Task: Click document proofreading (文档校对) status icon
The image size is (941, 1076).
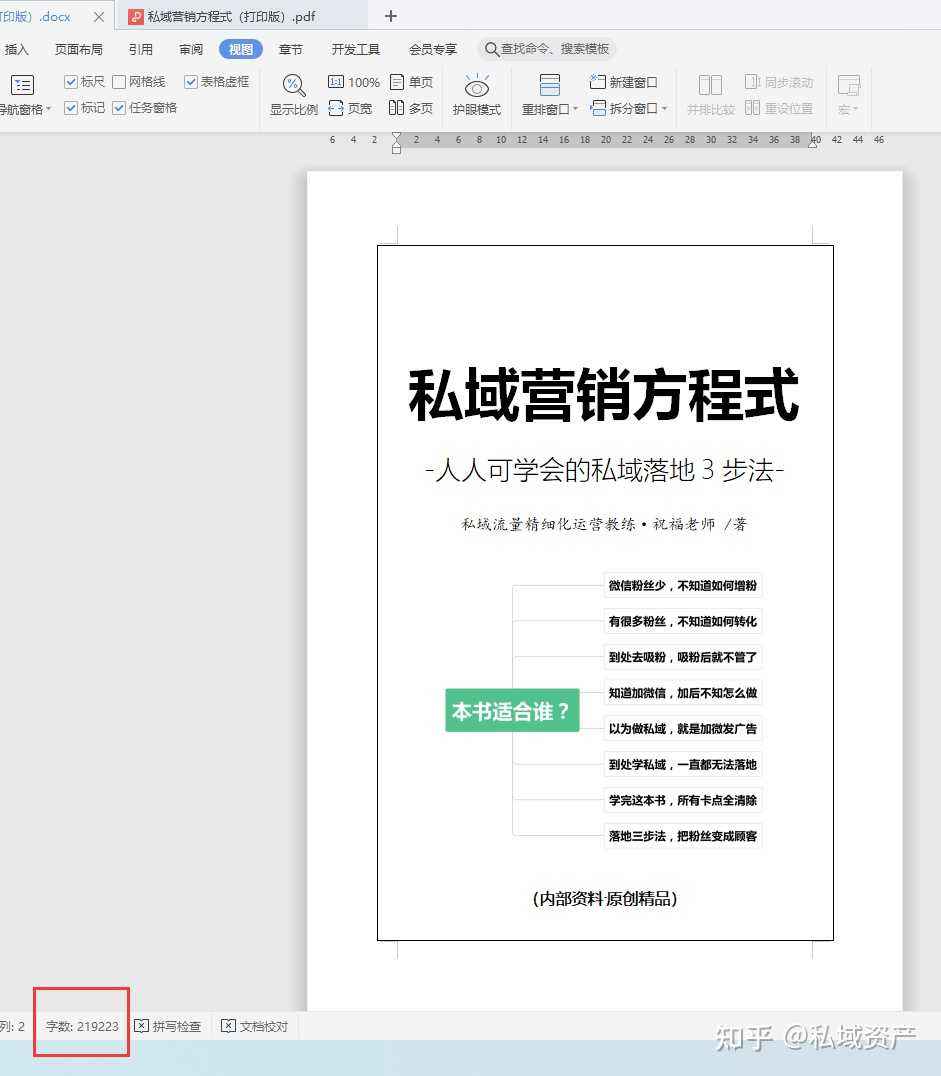Action: [x=229, y=1026]
